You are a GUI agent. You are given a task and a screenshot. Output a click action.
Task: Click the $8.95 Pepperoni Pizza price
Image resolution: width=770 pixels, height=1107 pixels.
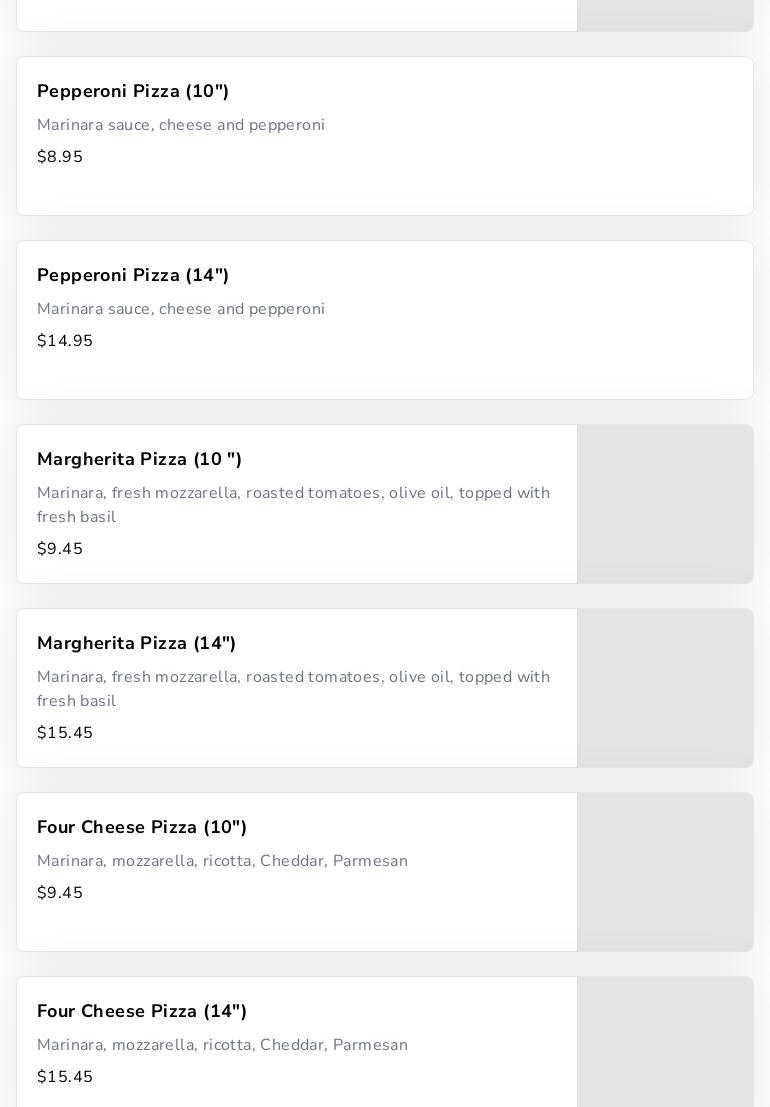tap(60, 157)
